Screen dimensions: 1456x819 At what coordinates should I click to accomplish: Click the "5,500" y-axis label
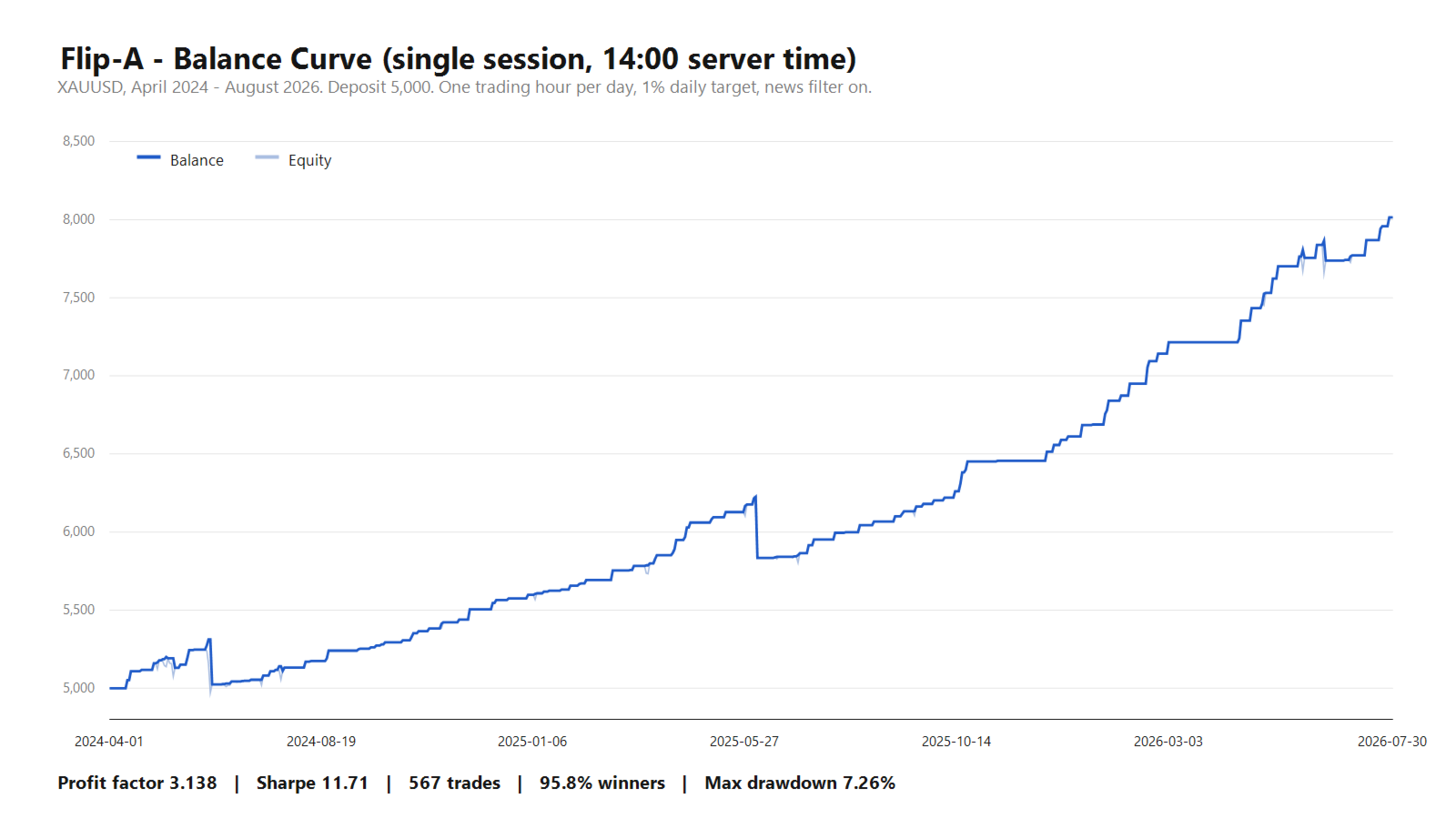[x=78, y=610]
